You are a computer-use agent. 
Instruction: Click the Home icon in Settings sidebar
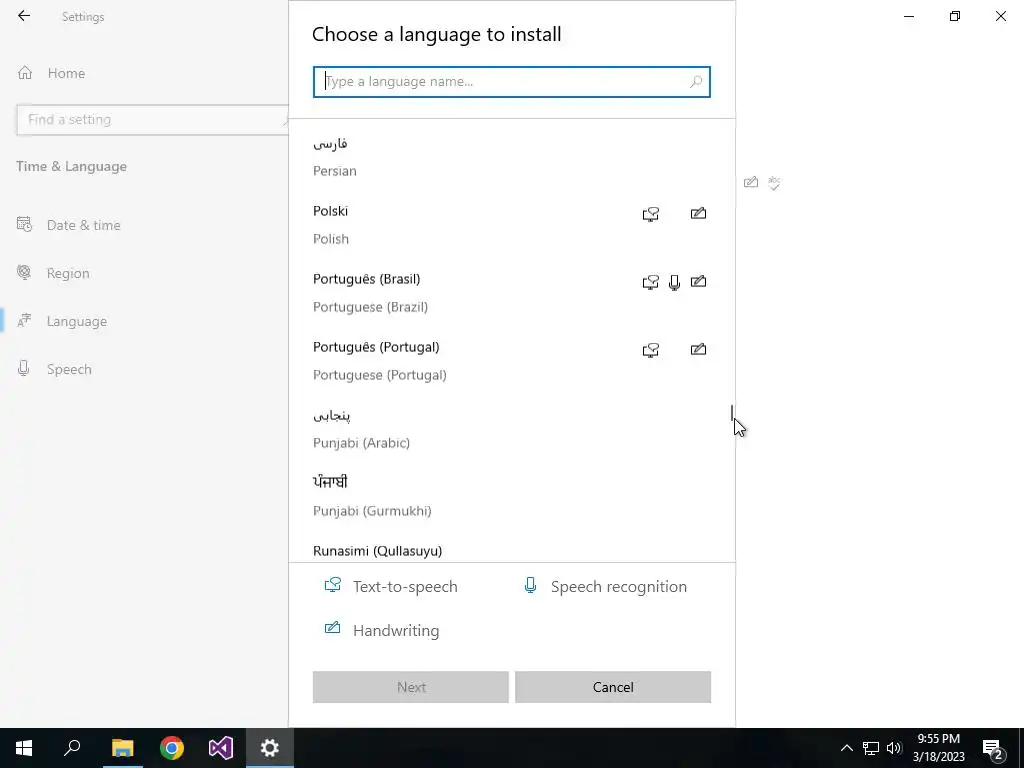(25, 72)
